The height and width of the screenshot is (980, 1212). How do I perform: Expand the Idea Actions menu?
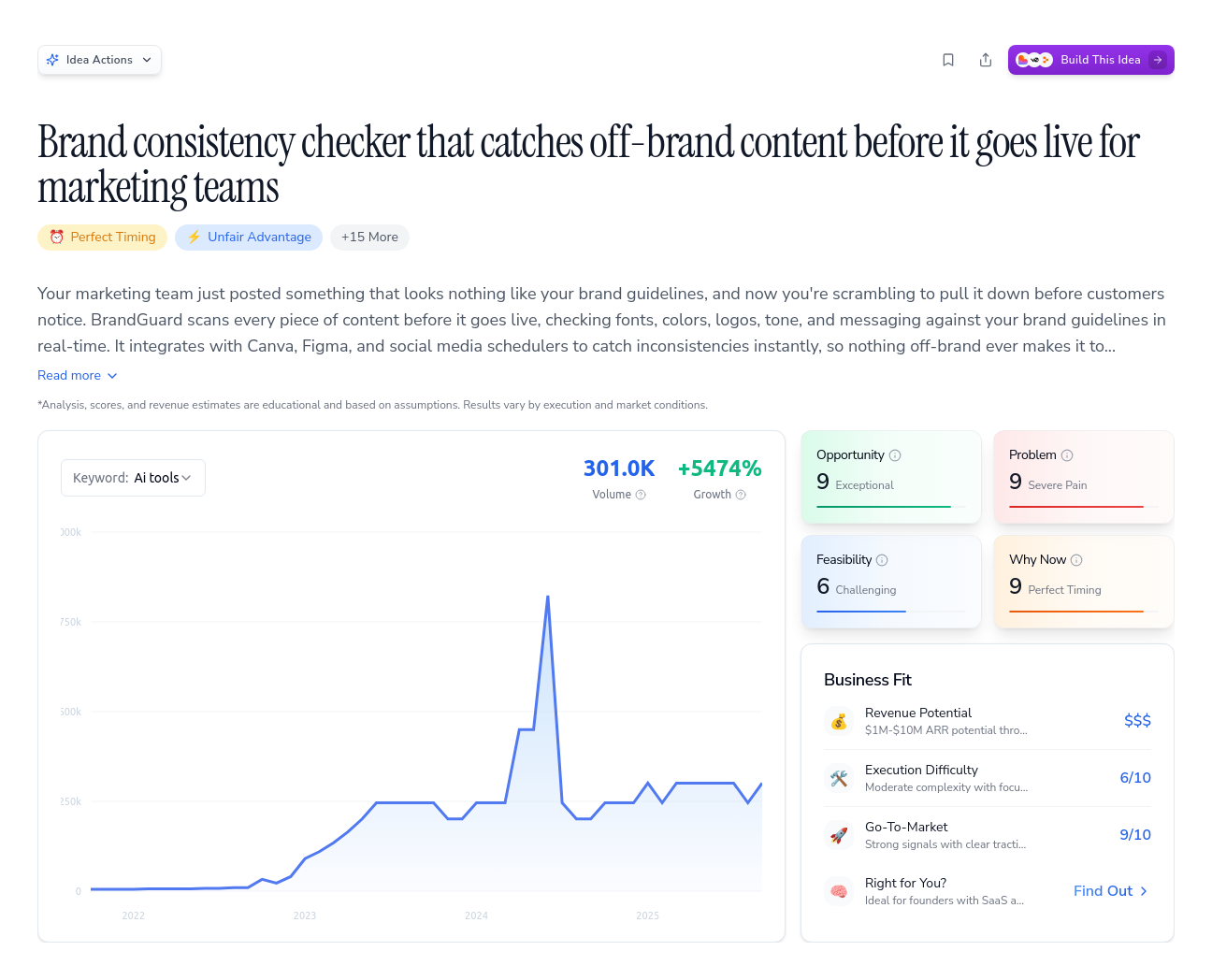click(99, 59)
